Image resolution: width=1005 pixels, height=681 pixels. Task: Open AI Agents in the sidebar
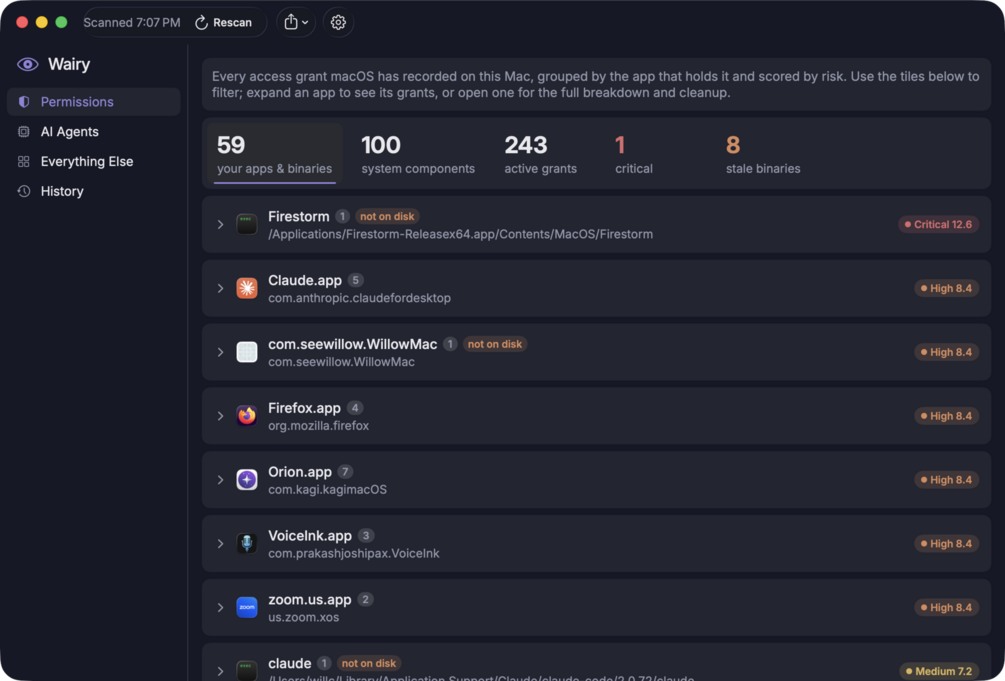(x=94, y=131)
